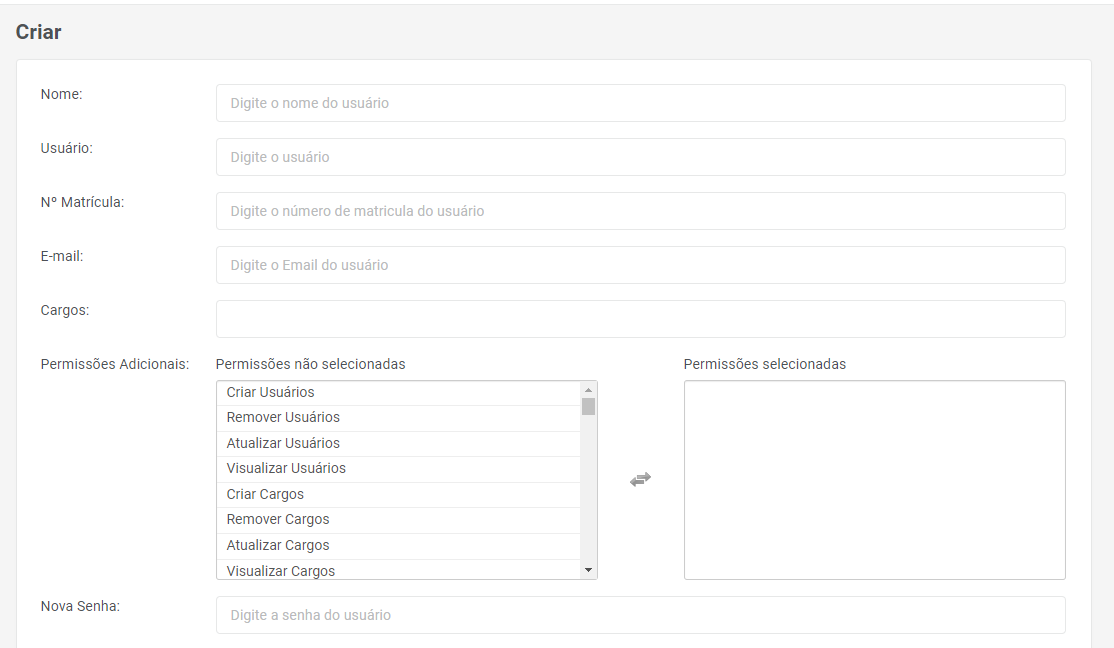Choose Remover Usuários in permissions list
The width and height of the screenshot is (1114, 648).
click(283, 417)
